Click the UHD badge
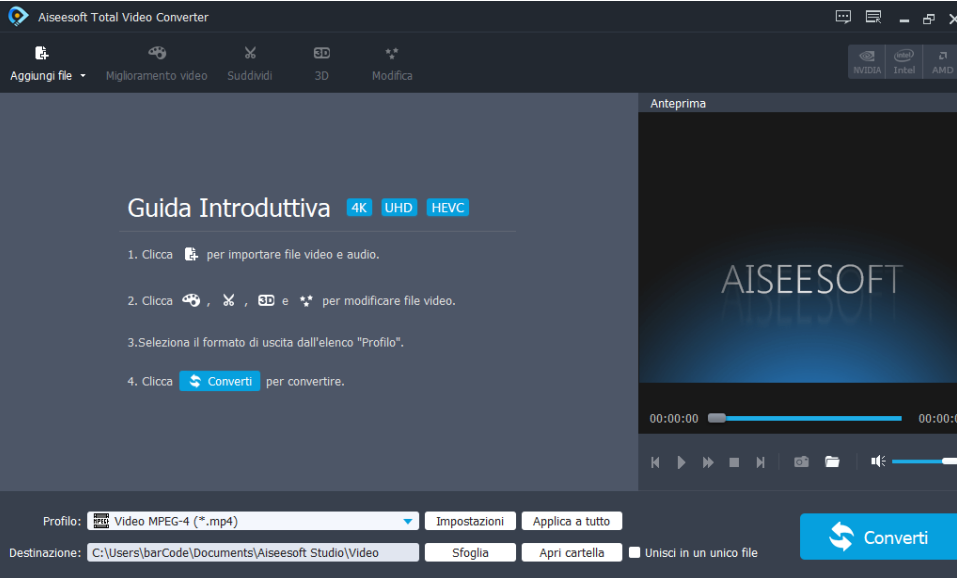957x578 pixels. 399,208
